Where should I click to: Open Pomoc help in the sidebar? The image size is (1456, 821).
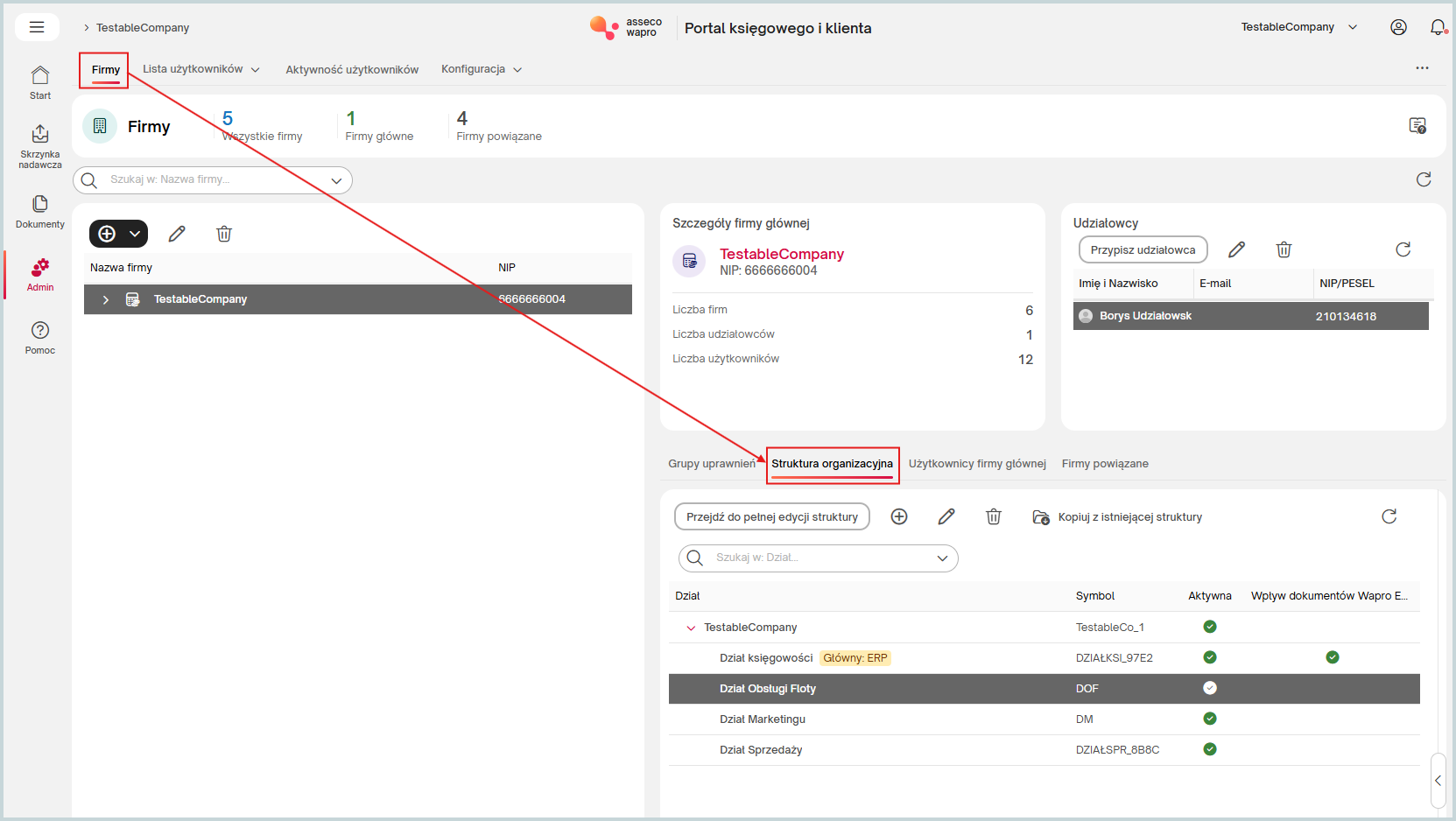(40, 338)
